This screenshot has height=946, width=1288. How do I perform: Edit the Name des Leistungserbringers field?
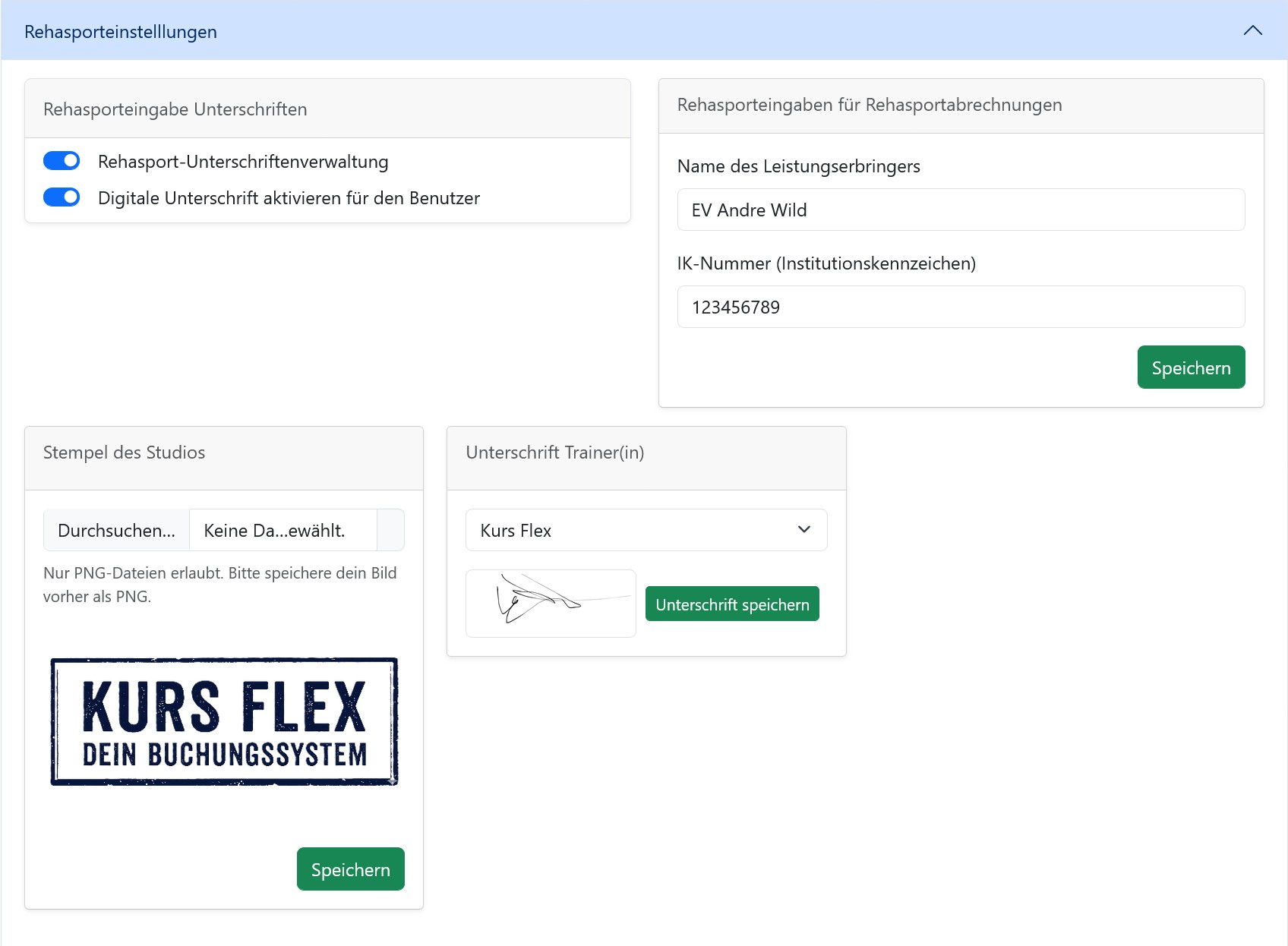961,210
